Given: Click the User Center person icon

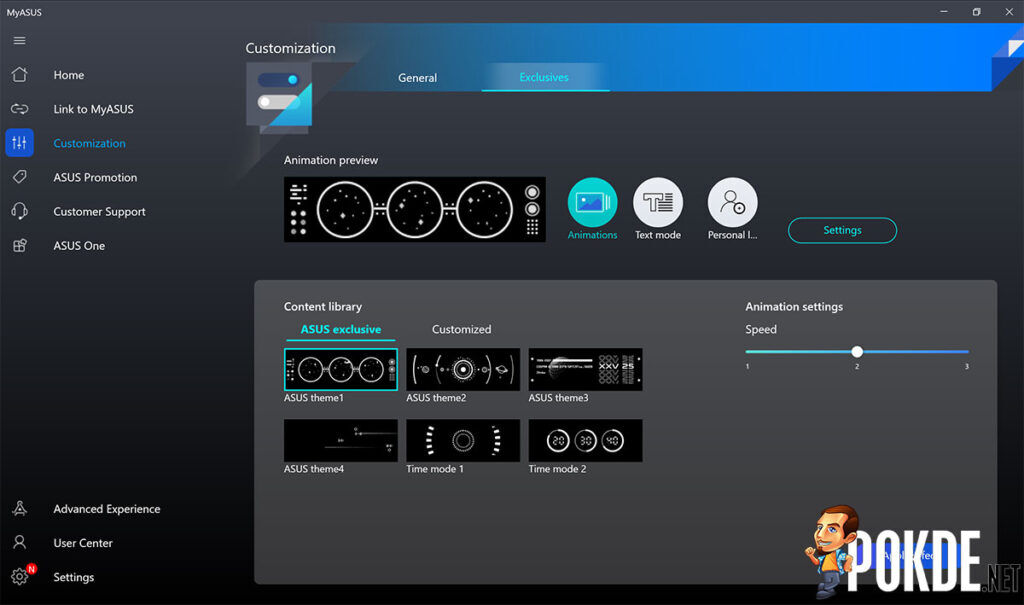Looking at the screenshot, I should [x=20, y=542].
